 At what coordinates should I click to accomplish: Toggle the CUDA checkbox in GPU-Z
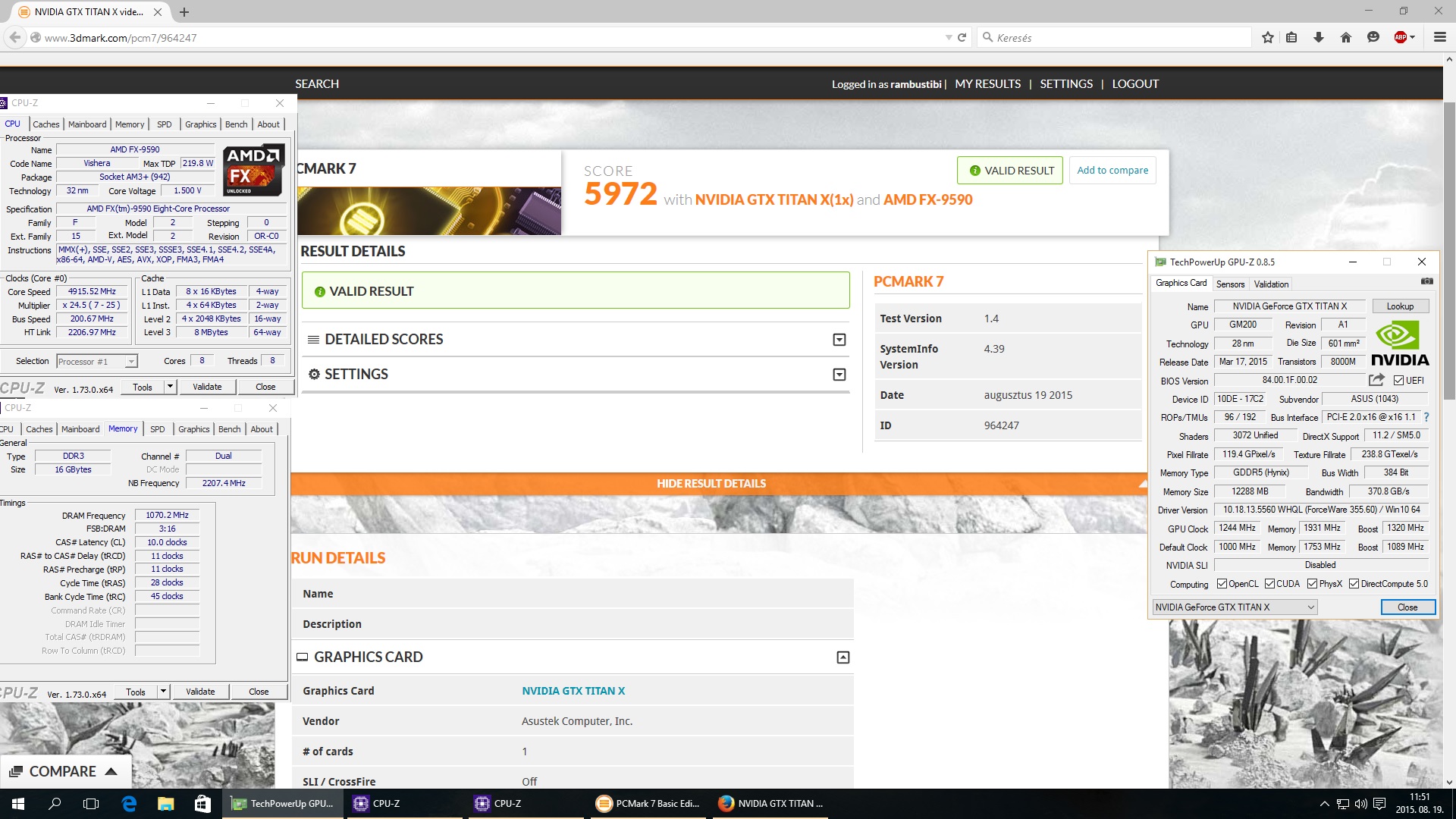pos(1269,584)
